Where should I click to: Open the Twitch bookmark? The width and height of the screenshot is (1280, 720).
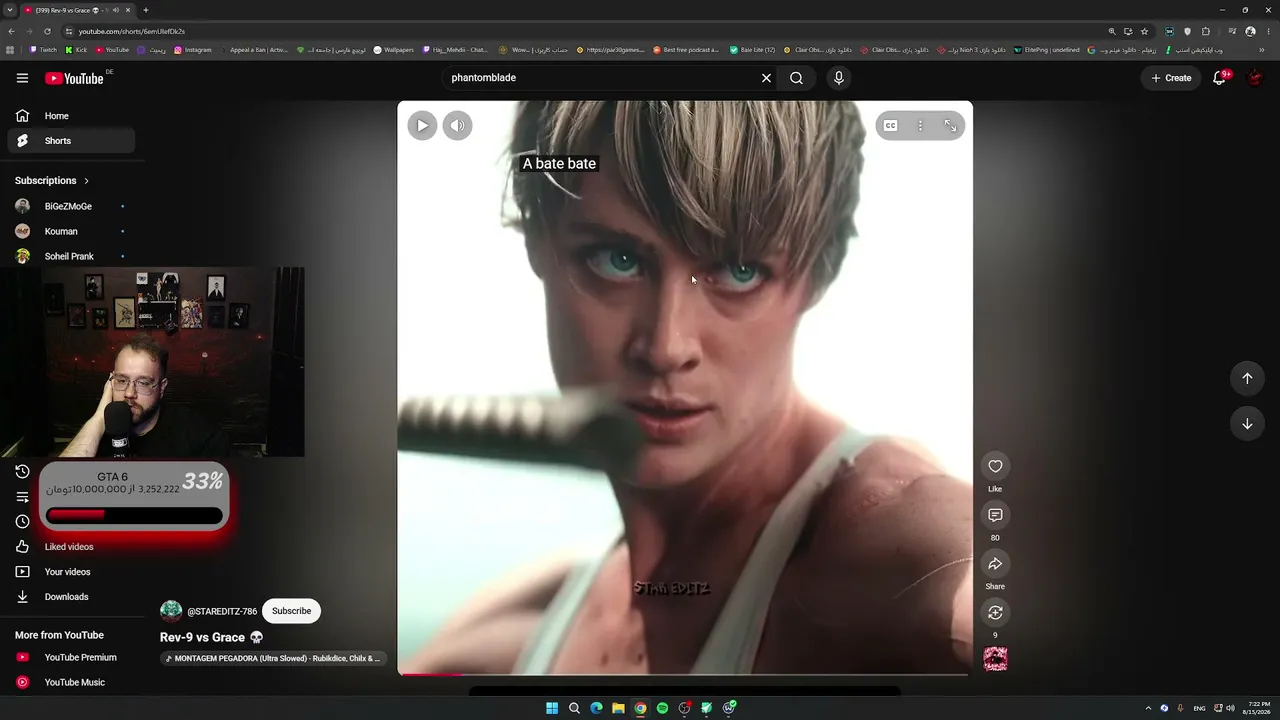pos(44,50)
